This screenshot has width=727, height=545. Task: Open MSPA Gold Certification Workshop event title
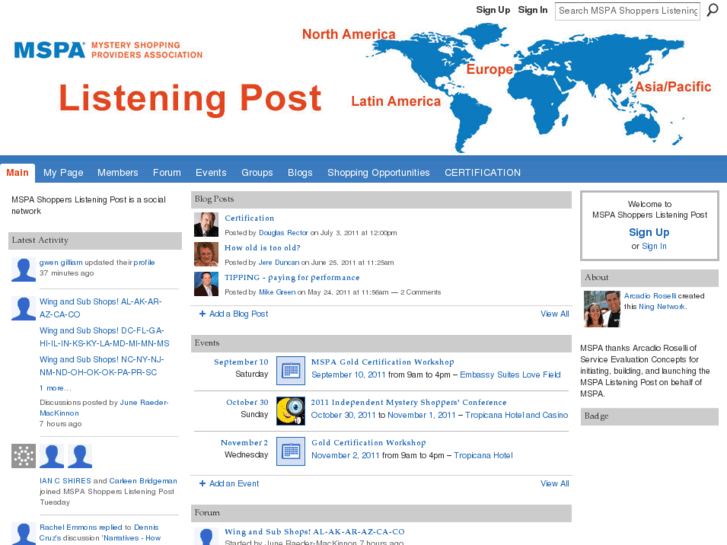383,362
